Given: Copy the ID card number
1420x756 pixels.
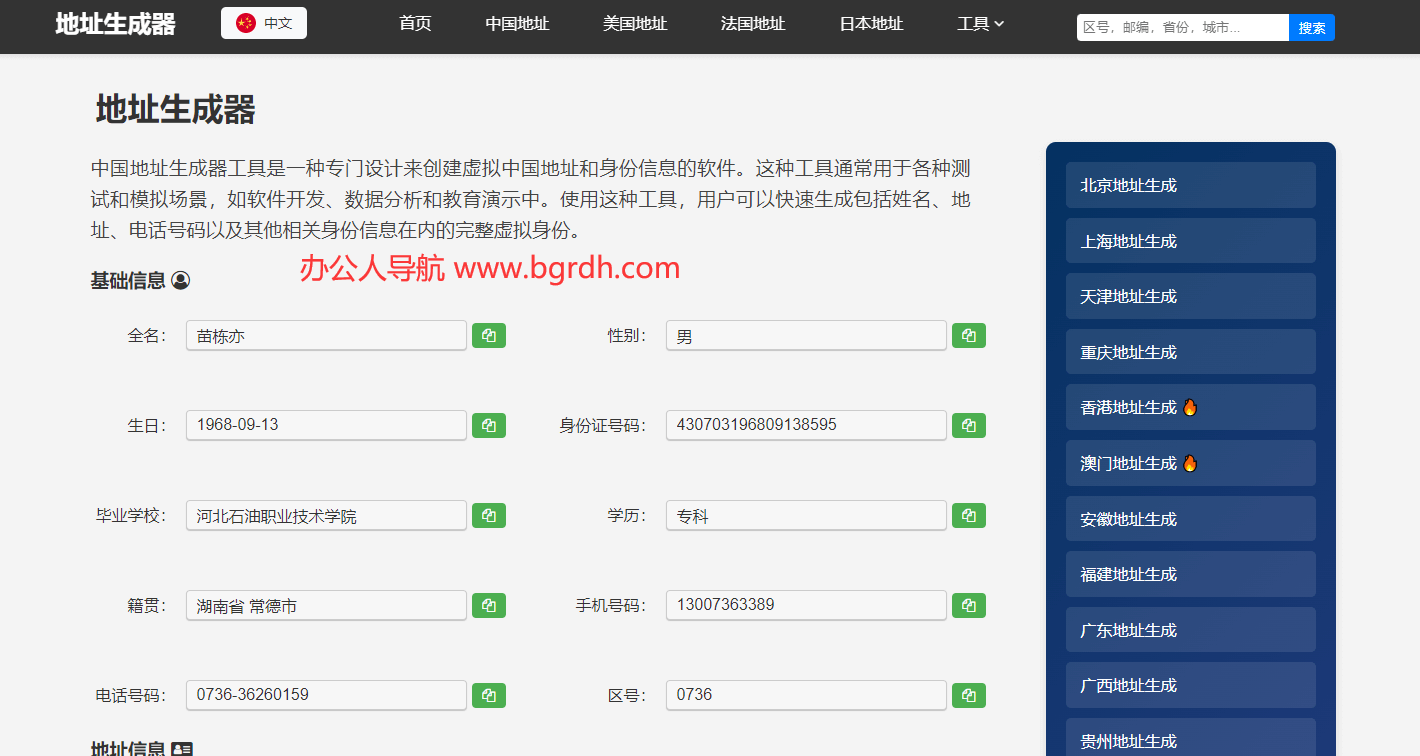Looking at the screenshot, I should 968,426.
